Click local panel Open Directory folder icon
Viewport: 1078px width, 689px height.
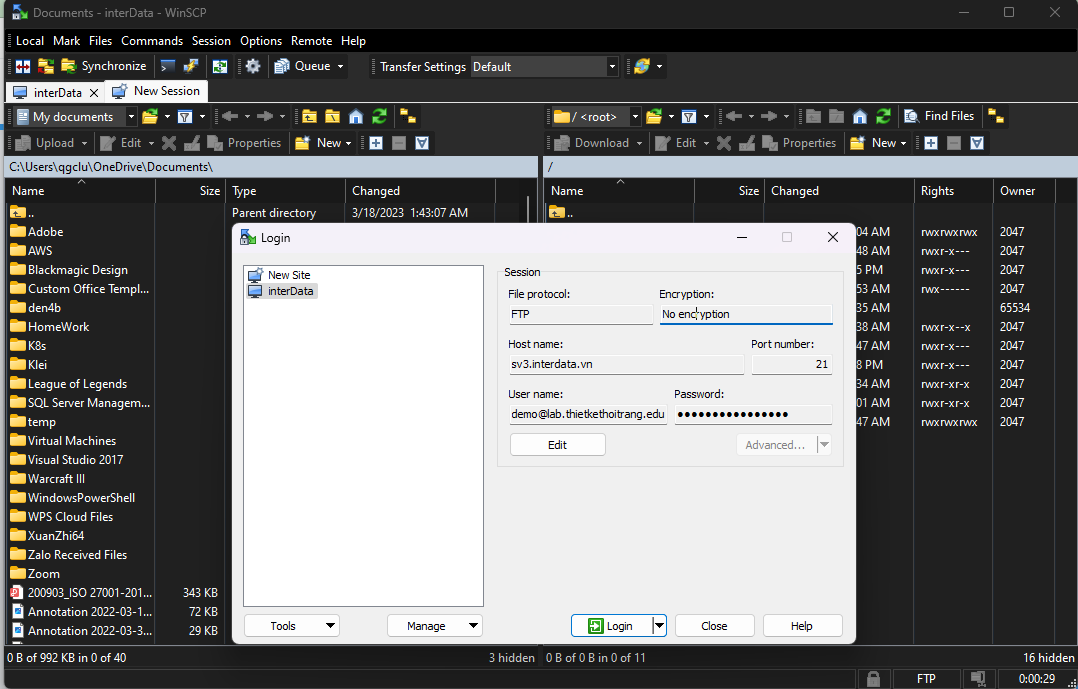coord(150,117)
